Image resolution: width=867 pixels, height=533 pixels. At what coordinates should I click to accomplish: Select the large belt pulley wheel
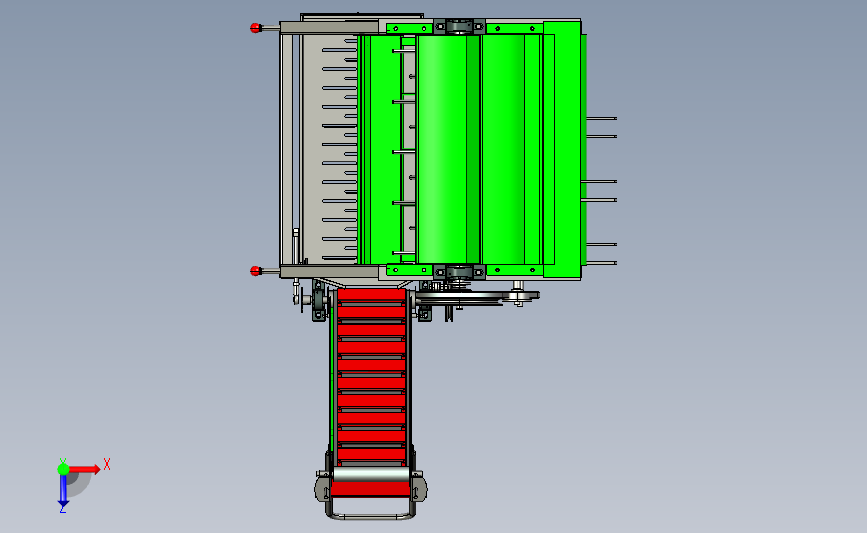(x=460, y=298)
